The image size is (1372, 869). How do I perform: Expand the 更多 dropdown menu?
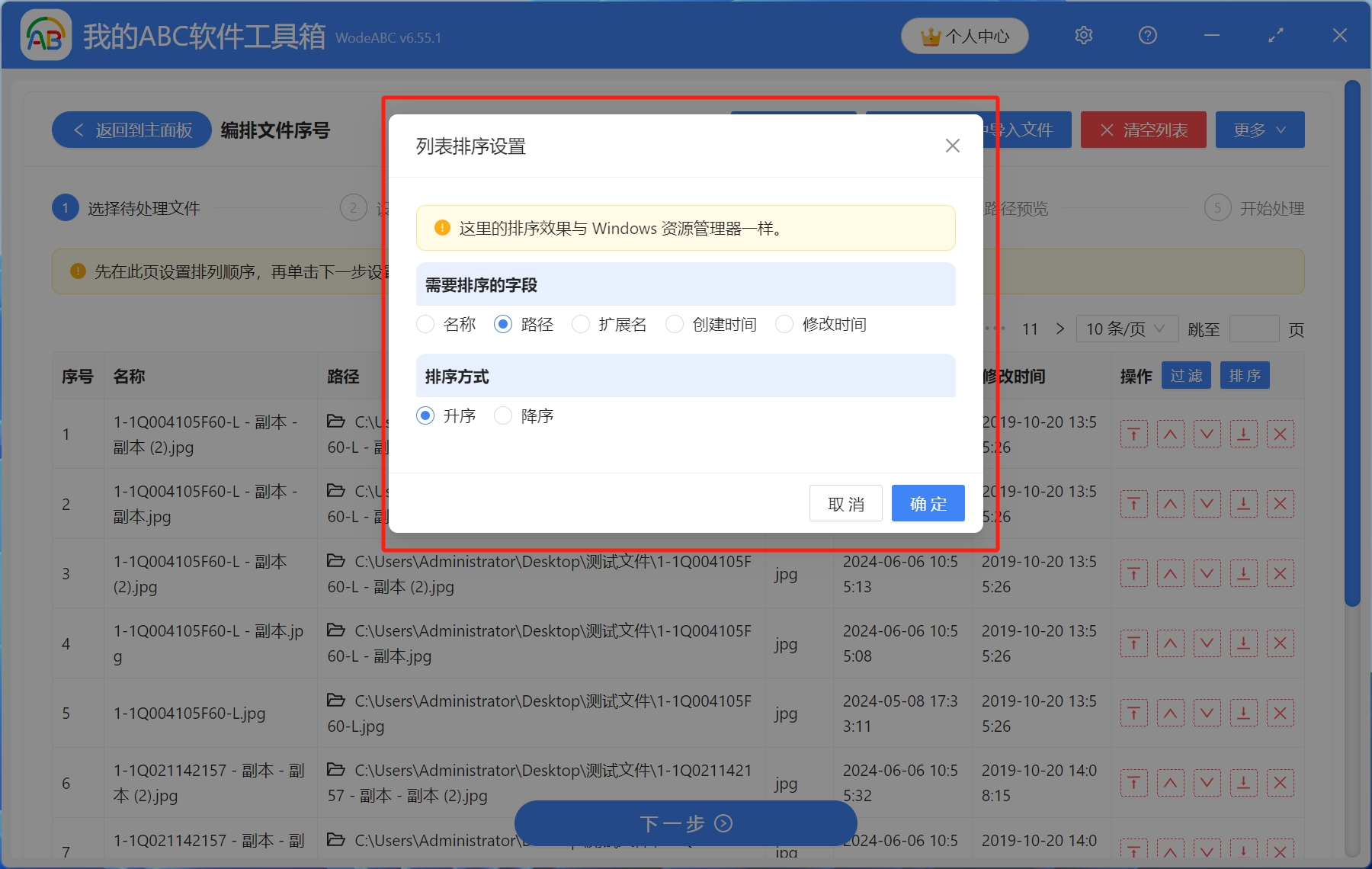click(x=1259, y=130)
